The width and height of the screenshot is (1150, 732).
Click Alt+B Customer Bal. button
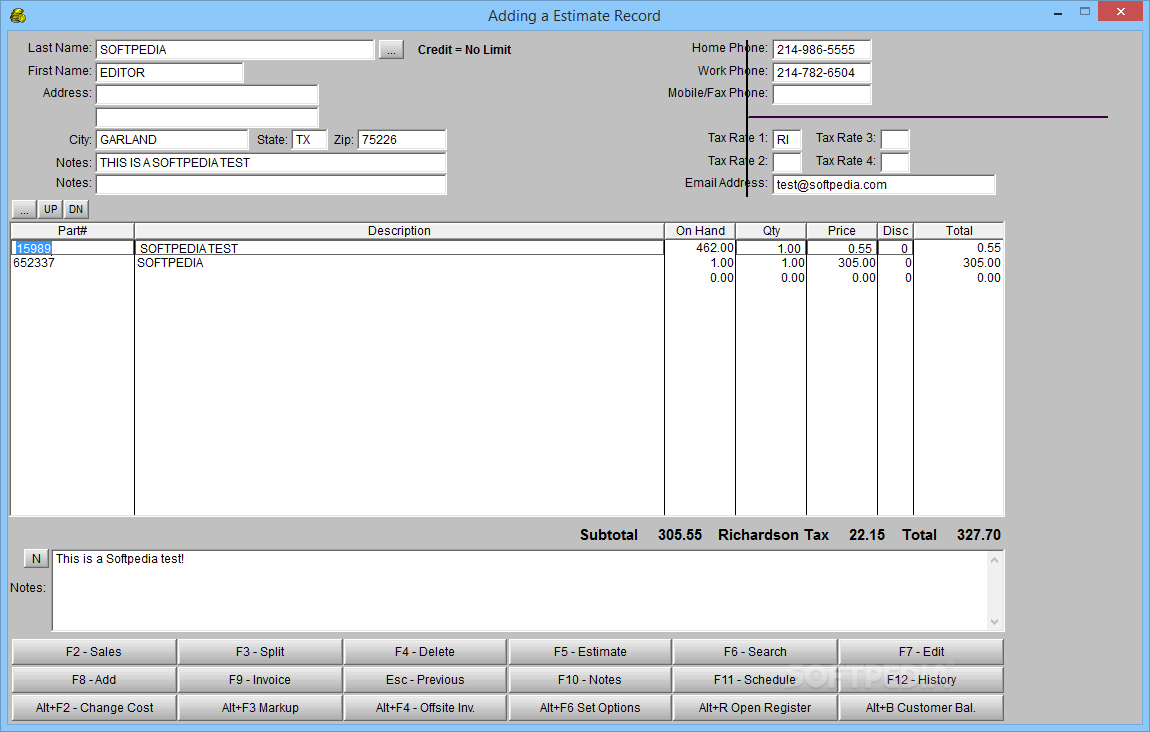point(921,708)
